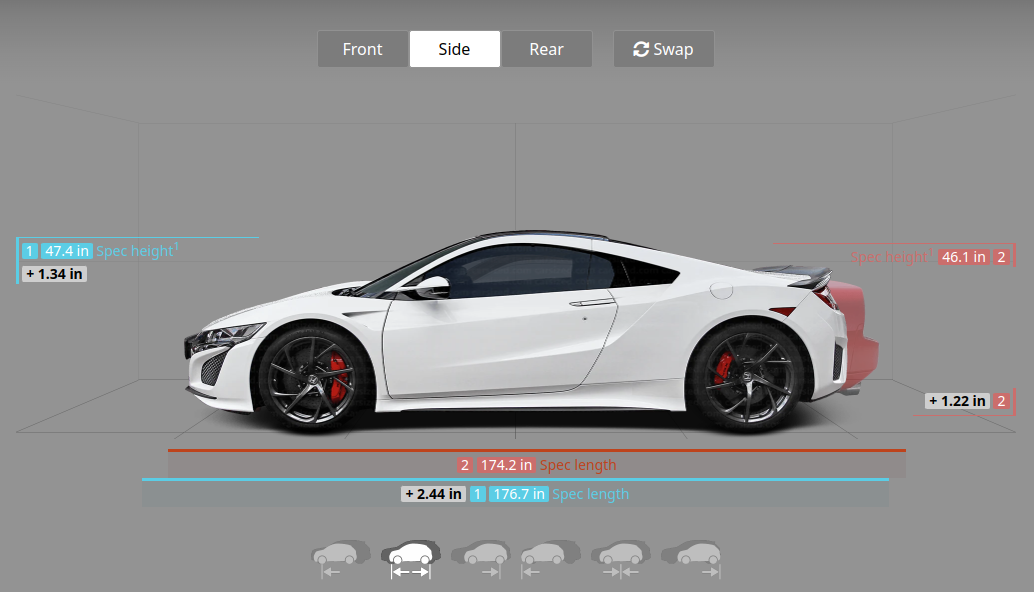Click the + 1.34 in height difference

pos(55,274)
